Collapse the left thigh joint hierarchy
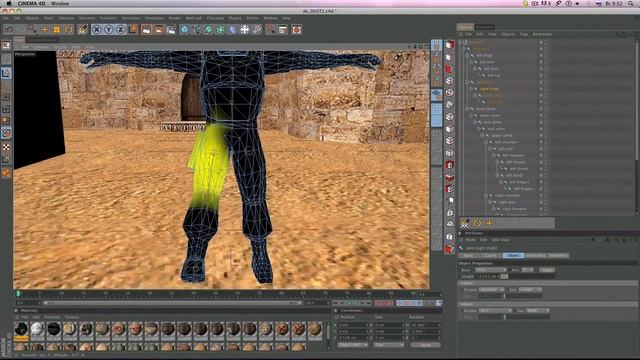 pos(467,55)
